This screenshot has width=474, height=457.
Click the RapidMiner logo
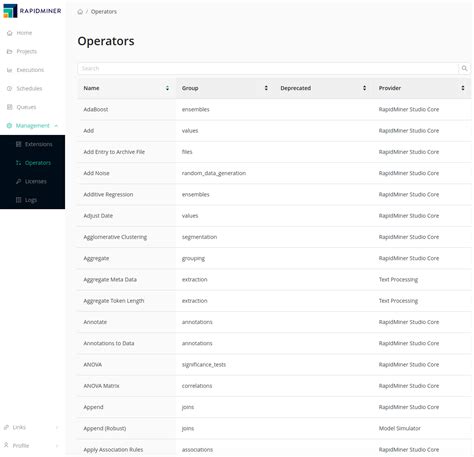[x=32, y=11]
